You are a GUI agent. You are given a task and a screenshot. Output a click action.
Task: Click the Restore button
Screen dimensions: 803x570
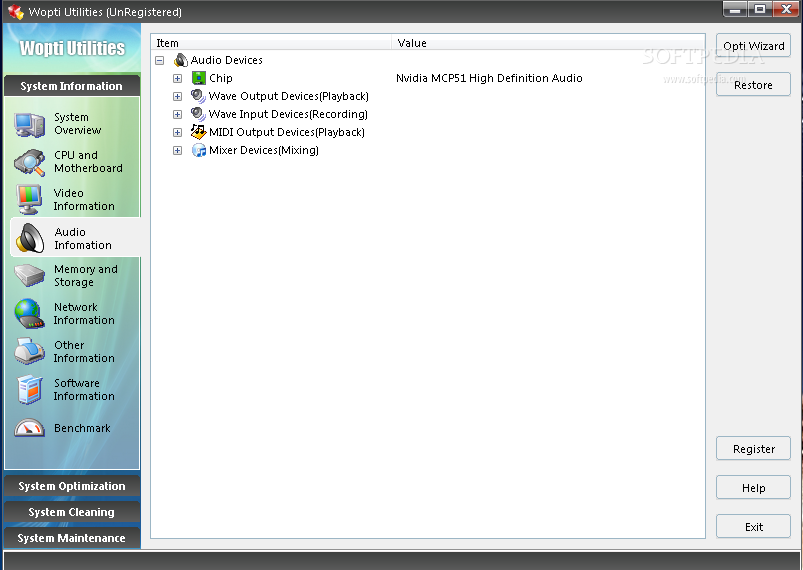[x=753, y=85]
